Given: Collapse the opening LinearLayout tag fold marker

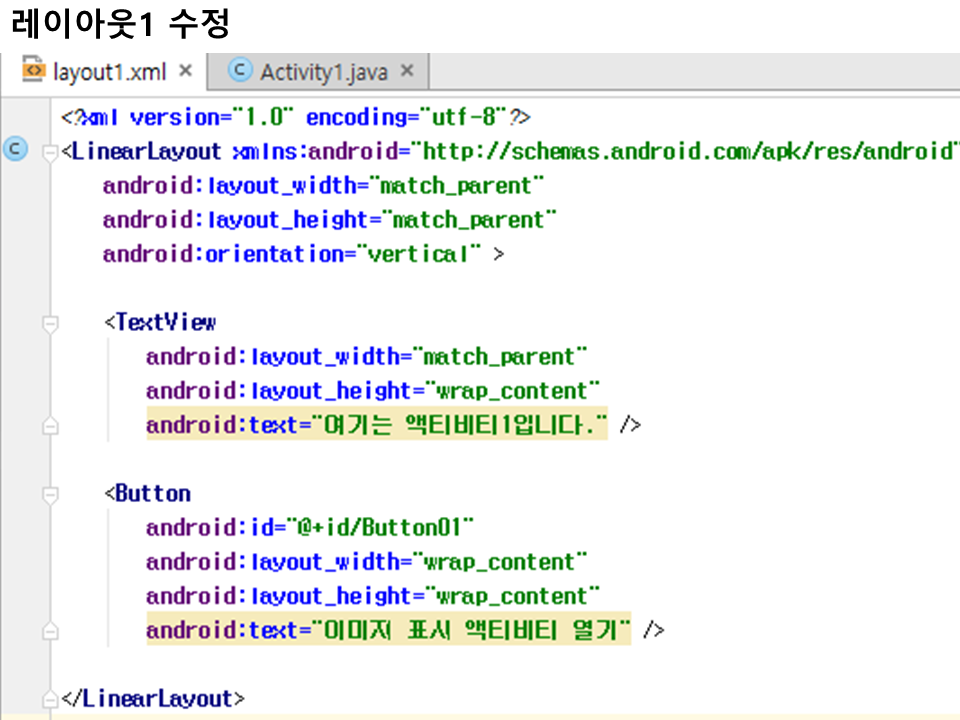Looking at the screenshot, I should (x=49, y=153).
